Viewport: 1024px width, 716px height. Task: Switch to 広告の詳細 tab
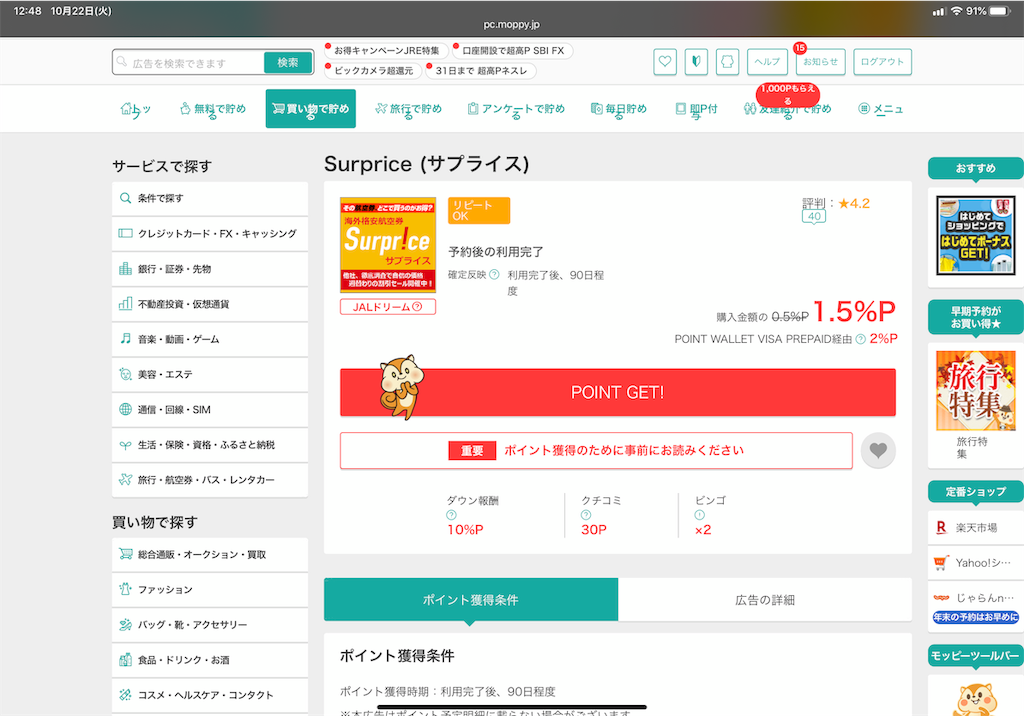coord(765,600)
